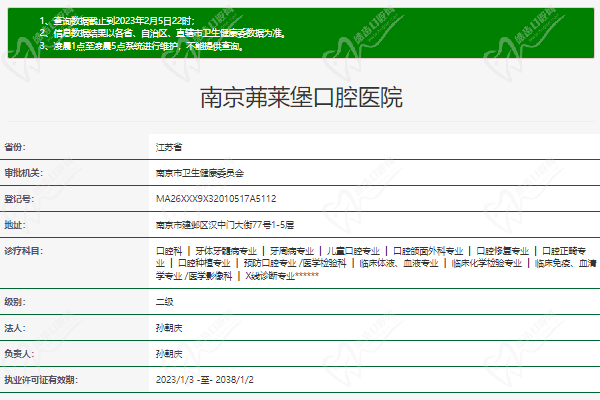Select the third notice line about 凌晨1点至凌晨5点系统维护

[142, 46]
